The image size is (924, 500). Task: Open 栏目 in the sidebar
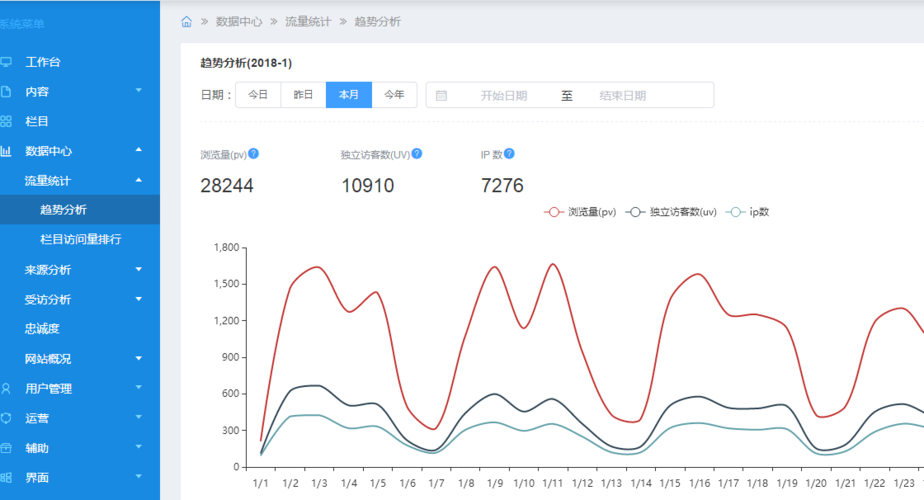[x=37, y=121]
